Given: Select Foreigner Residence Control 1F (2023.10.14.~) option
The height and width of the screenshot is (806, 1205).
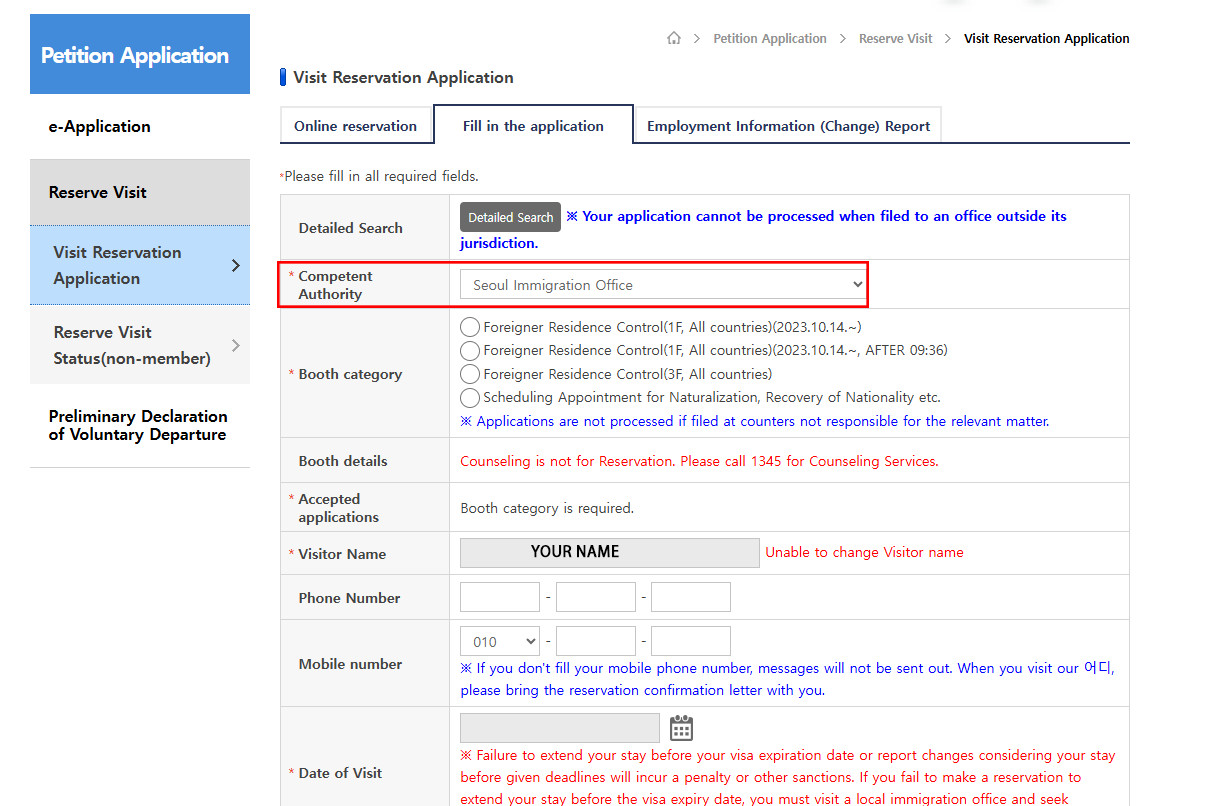Looking at the screenshot, I should tap(470, 327).
